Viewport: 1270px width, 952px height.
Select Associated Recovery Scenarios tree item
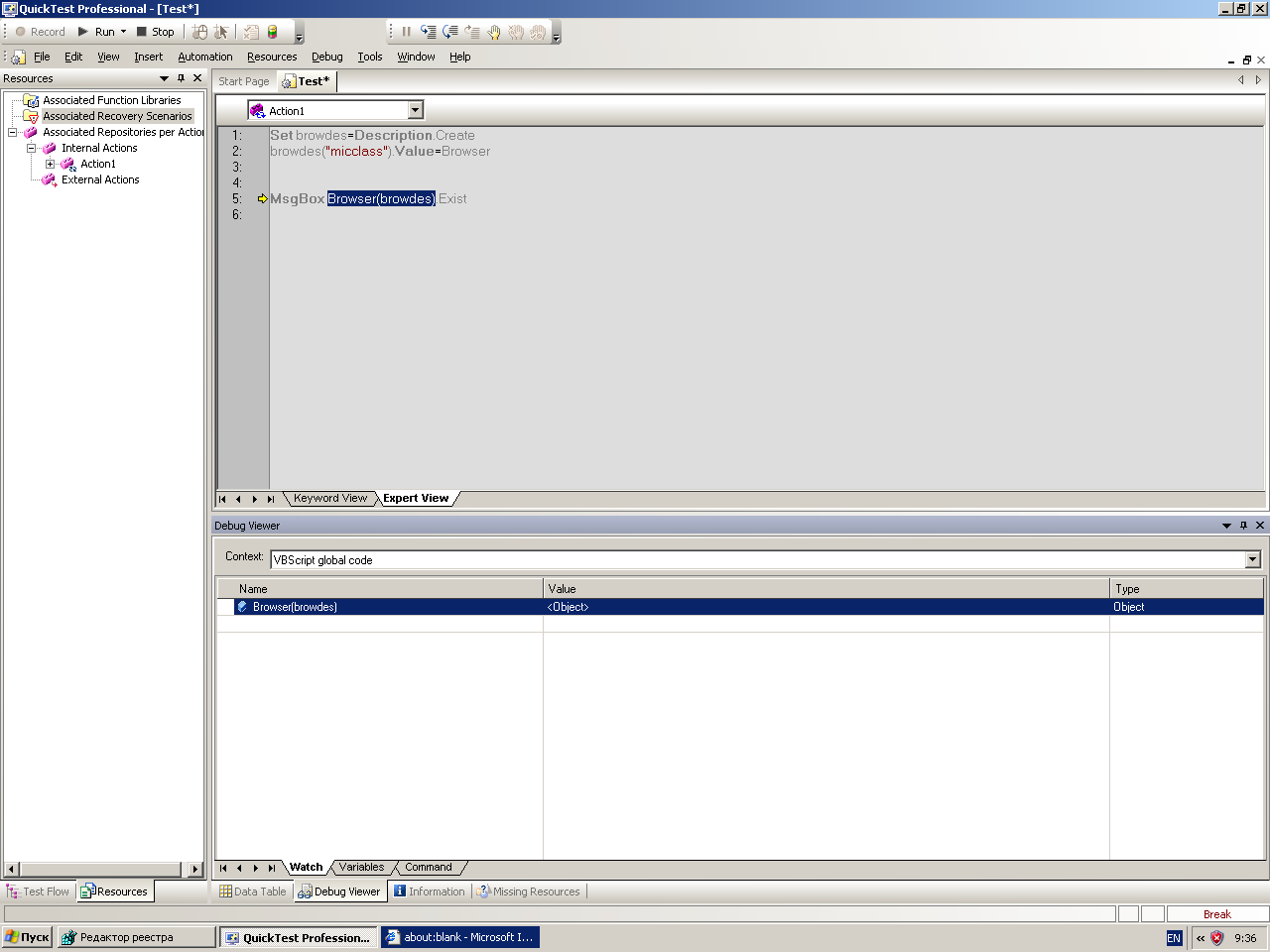coord(117,116)
